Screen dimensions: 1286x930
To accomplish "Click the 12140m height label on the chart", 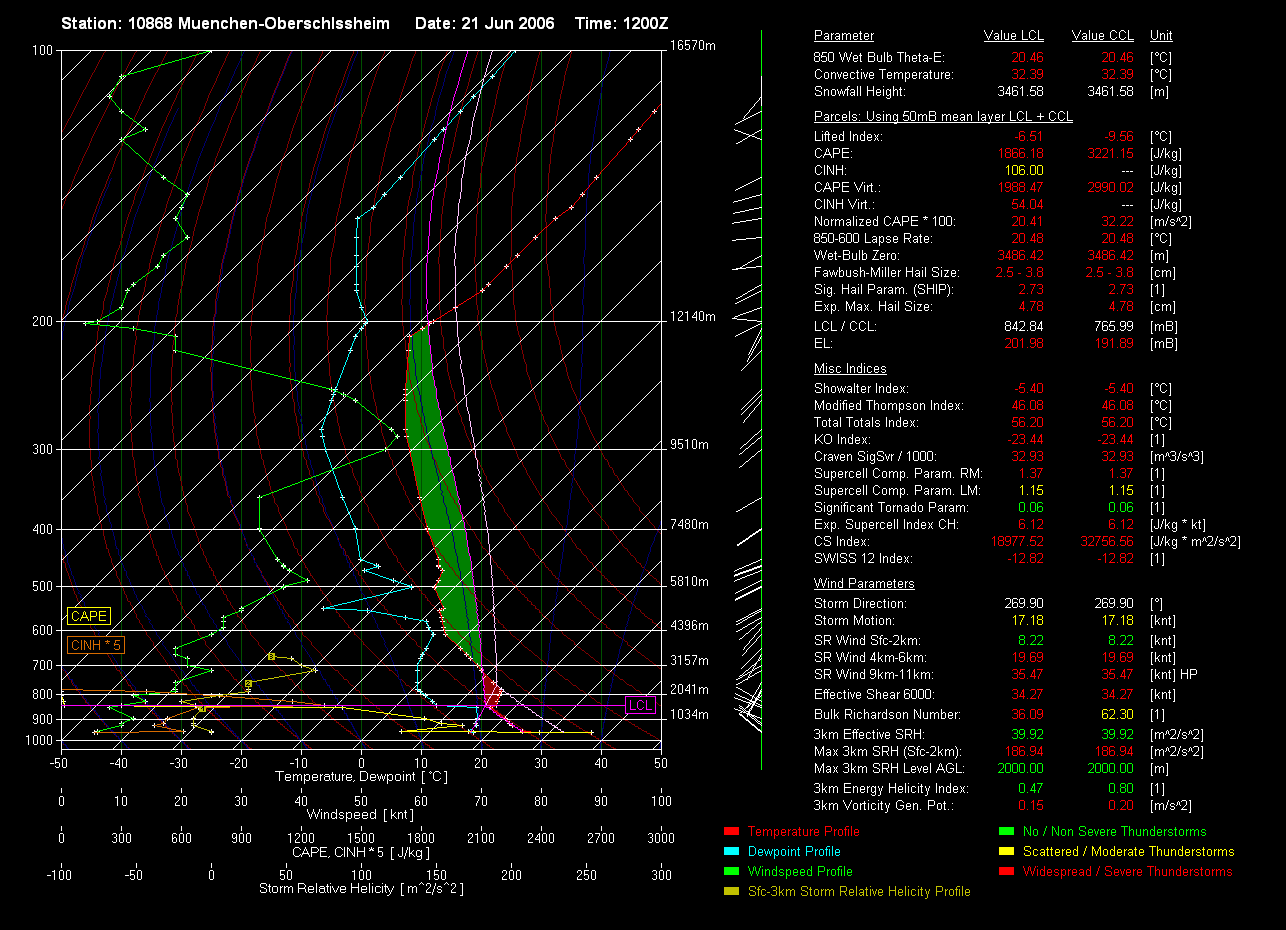I will [693, 317].
